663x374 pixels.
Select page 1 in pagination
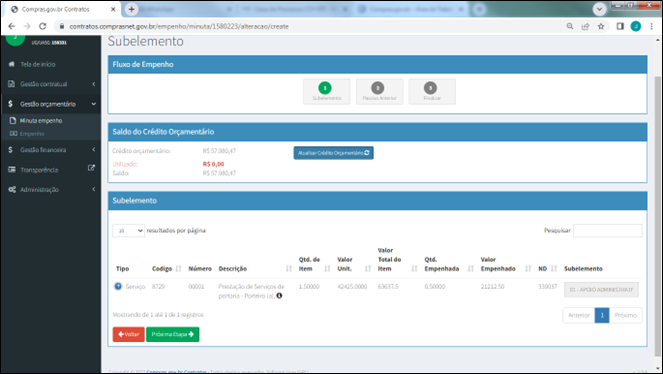pyautogui.click(x=602, y=315)
